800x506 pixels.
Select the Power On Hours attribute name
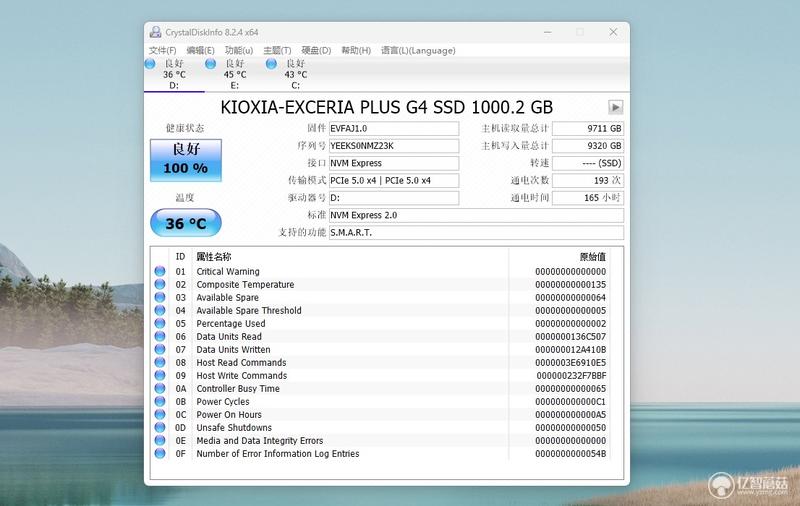pos(229,415)
